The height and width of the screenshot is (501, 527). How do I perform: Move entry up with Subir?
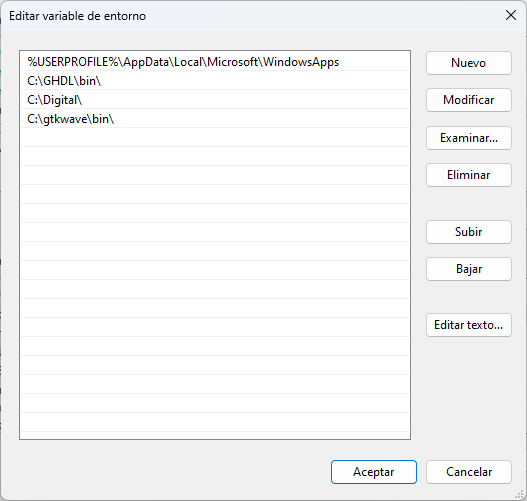click(469, 232)
